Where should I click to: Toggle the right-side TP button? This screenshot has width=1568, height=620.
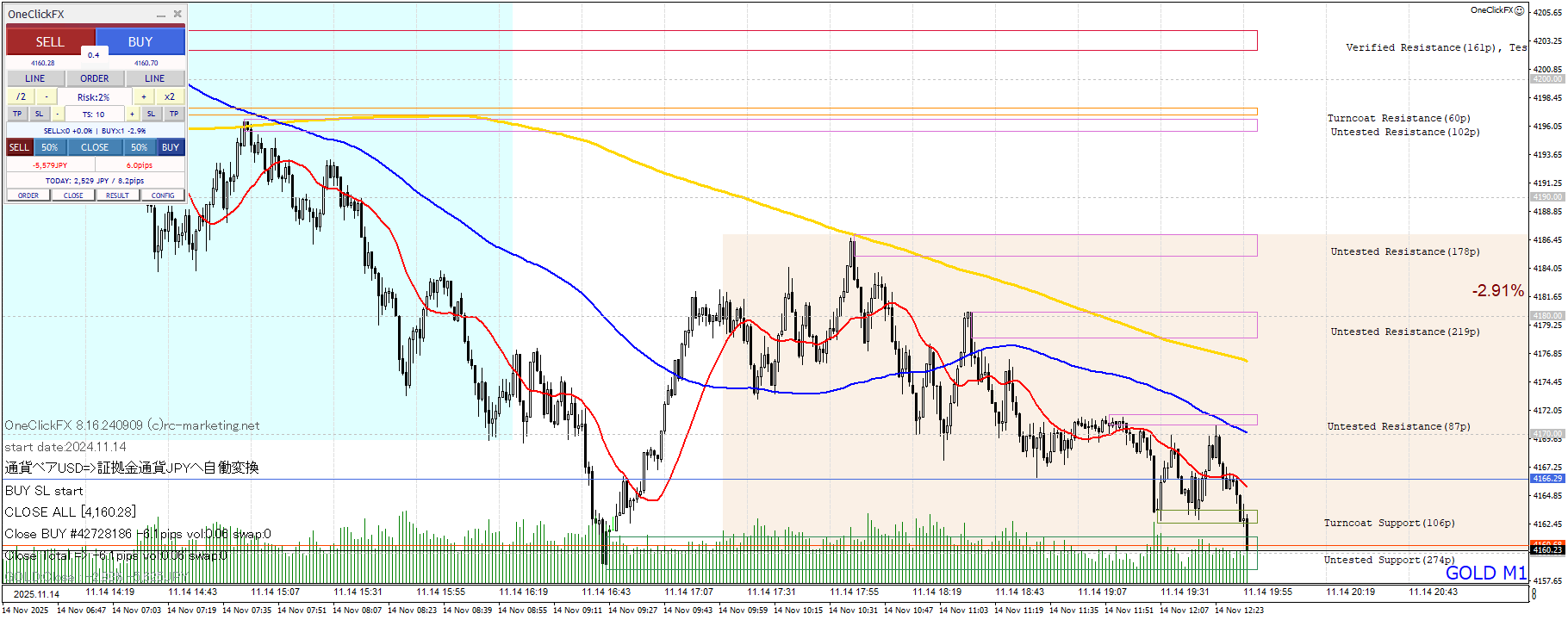click(174, 114)
